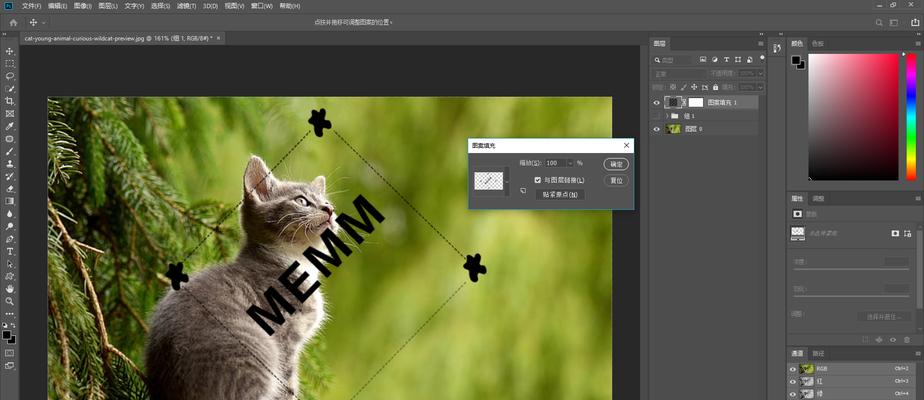Screen dimensions: 924x400
Task: Uncheck the link with layer checkbox
Action: (x=537, y=180)
